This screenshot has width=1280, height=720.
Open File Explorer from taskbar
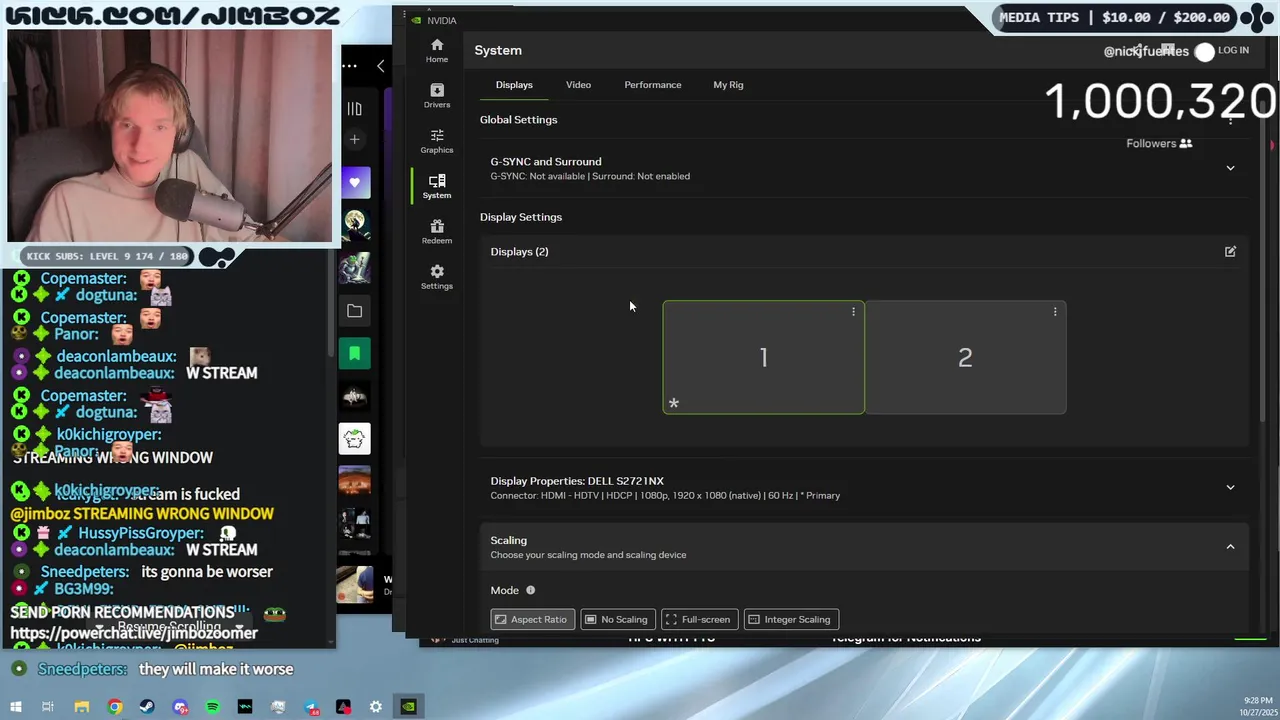click(x=82, y=707)
